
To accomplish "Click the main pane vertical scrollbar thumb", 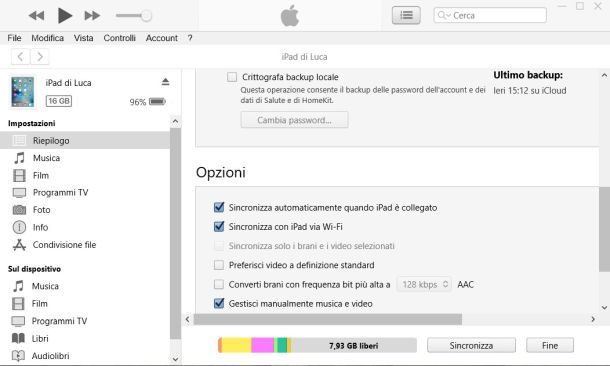I will point(604,229).
